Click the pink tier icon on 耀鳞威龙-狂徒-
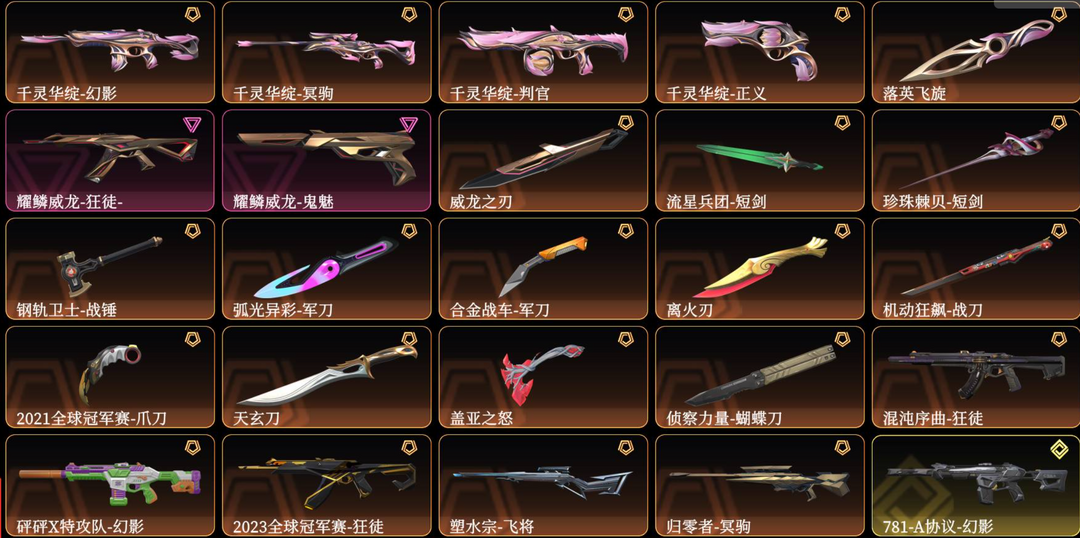This screenshot has height=538, width=1080. [x=192, y=125]
